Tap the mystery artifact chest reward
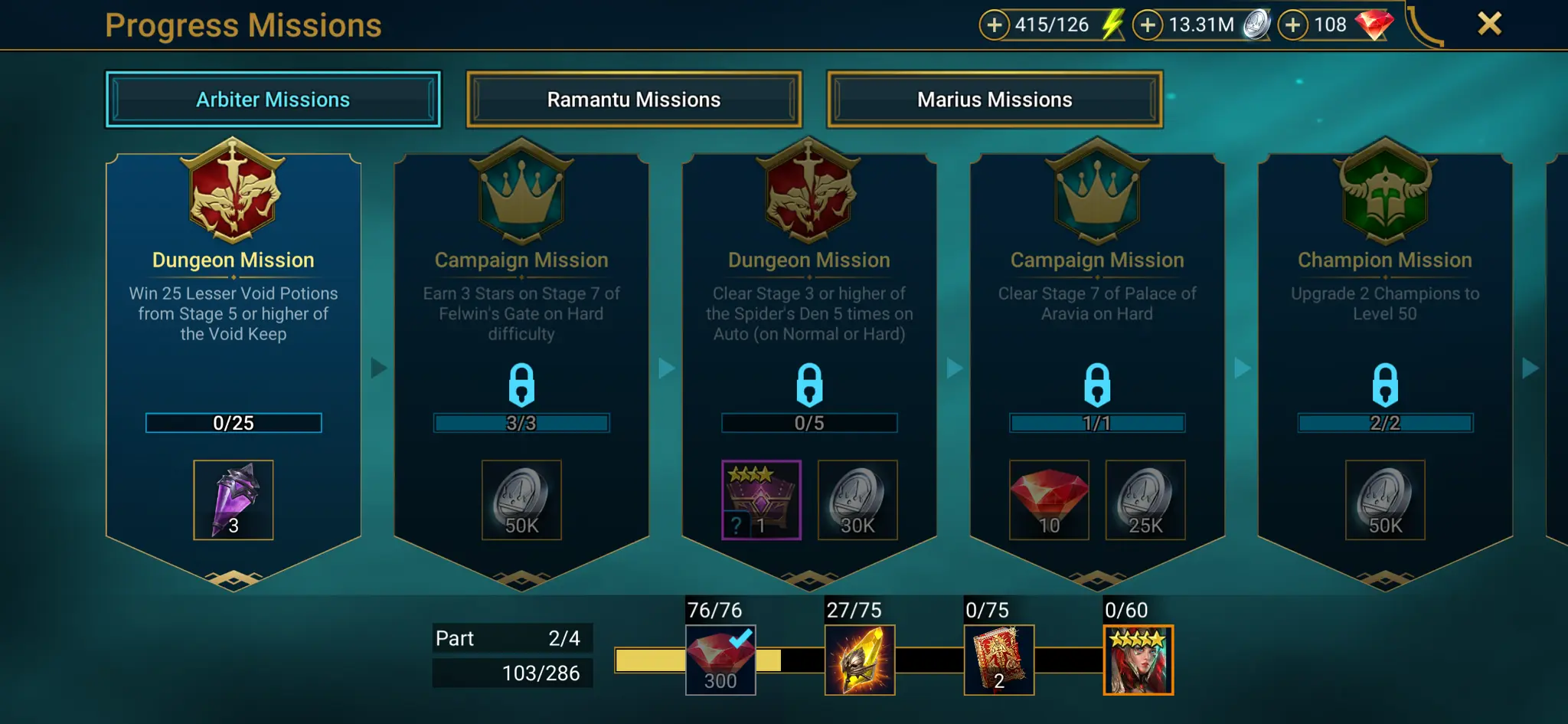Viewport: 1568px width, 724px height. coord(762,500)
